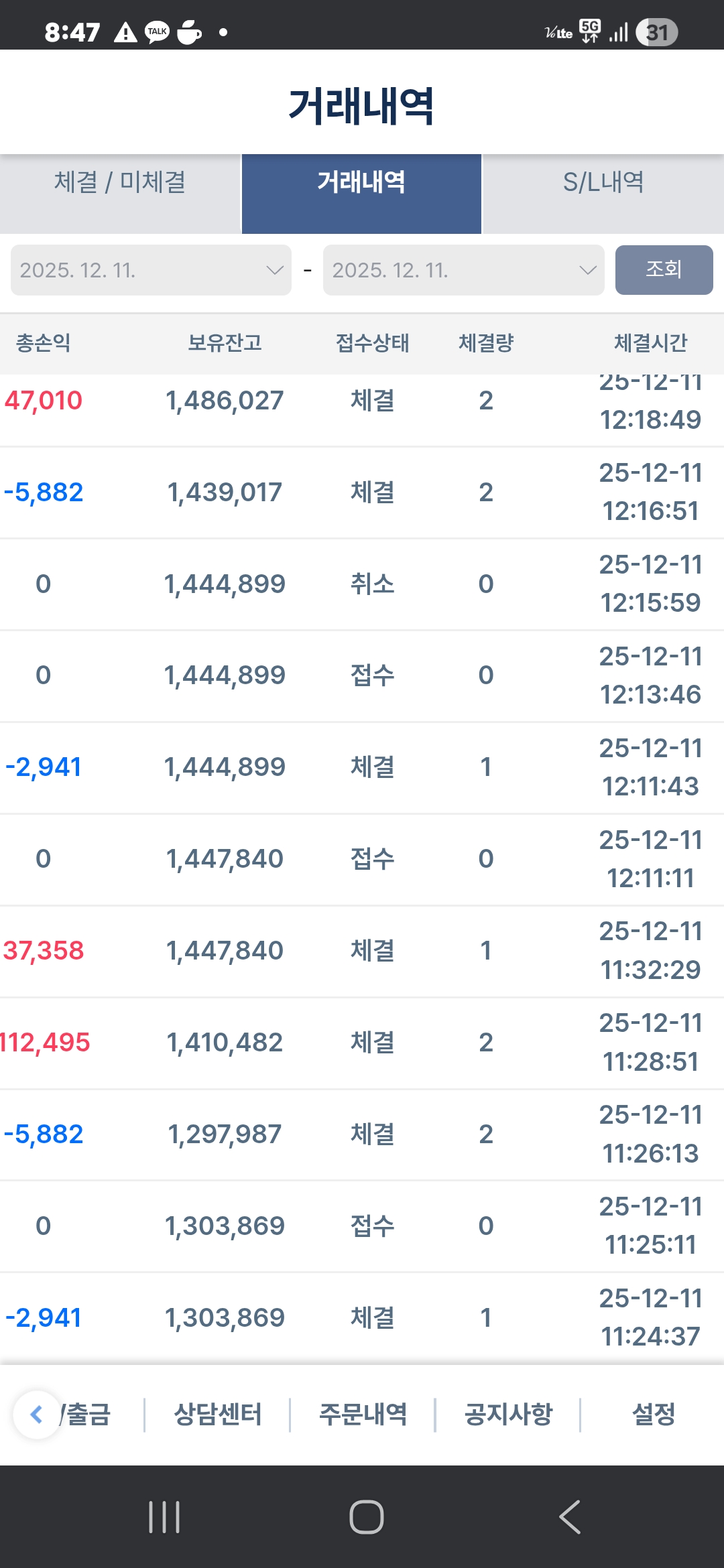Tap the Android back navigation icon
The height and width of the screenshot is (1568, 724).
click(x=570, y=1517)
